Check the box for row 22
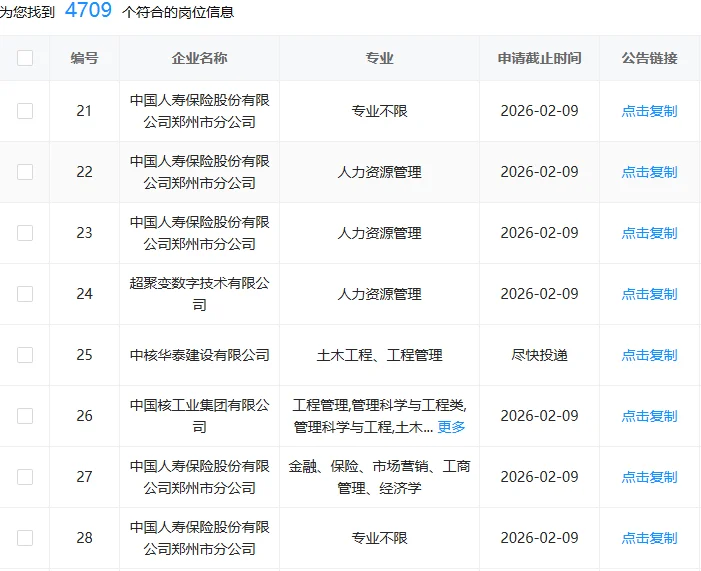Viewport: 701px width, 571px height. pyautogui.click(x=25, y=172)
